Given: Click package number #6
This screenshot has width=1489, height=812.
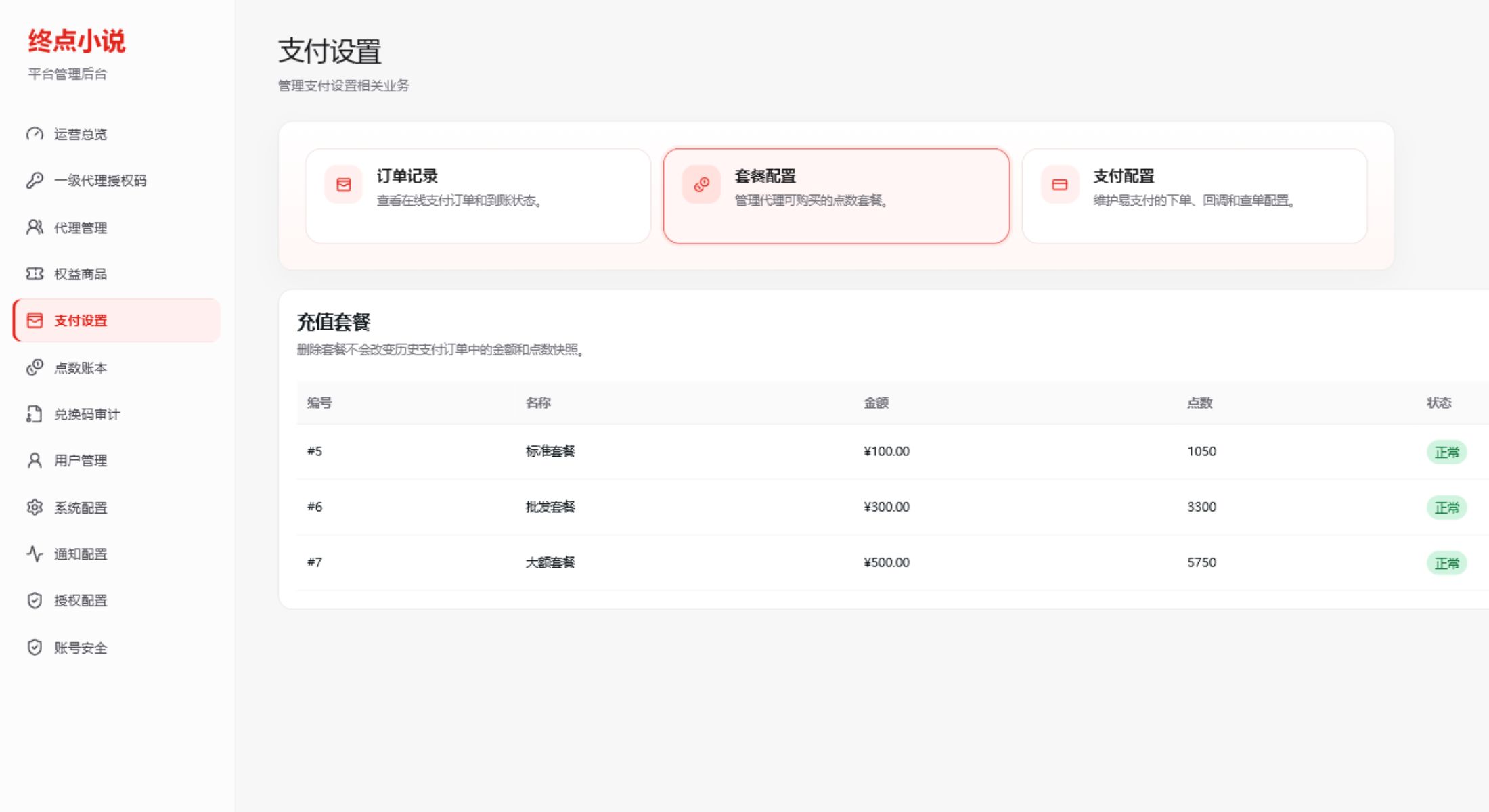Looking at the screenshot, I should point(315,507).
